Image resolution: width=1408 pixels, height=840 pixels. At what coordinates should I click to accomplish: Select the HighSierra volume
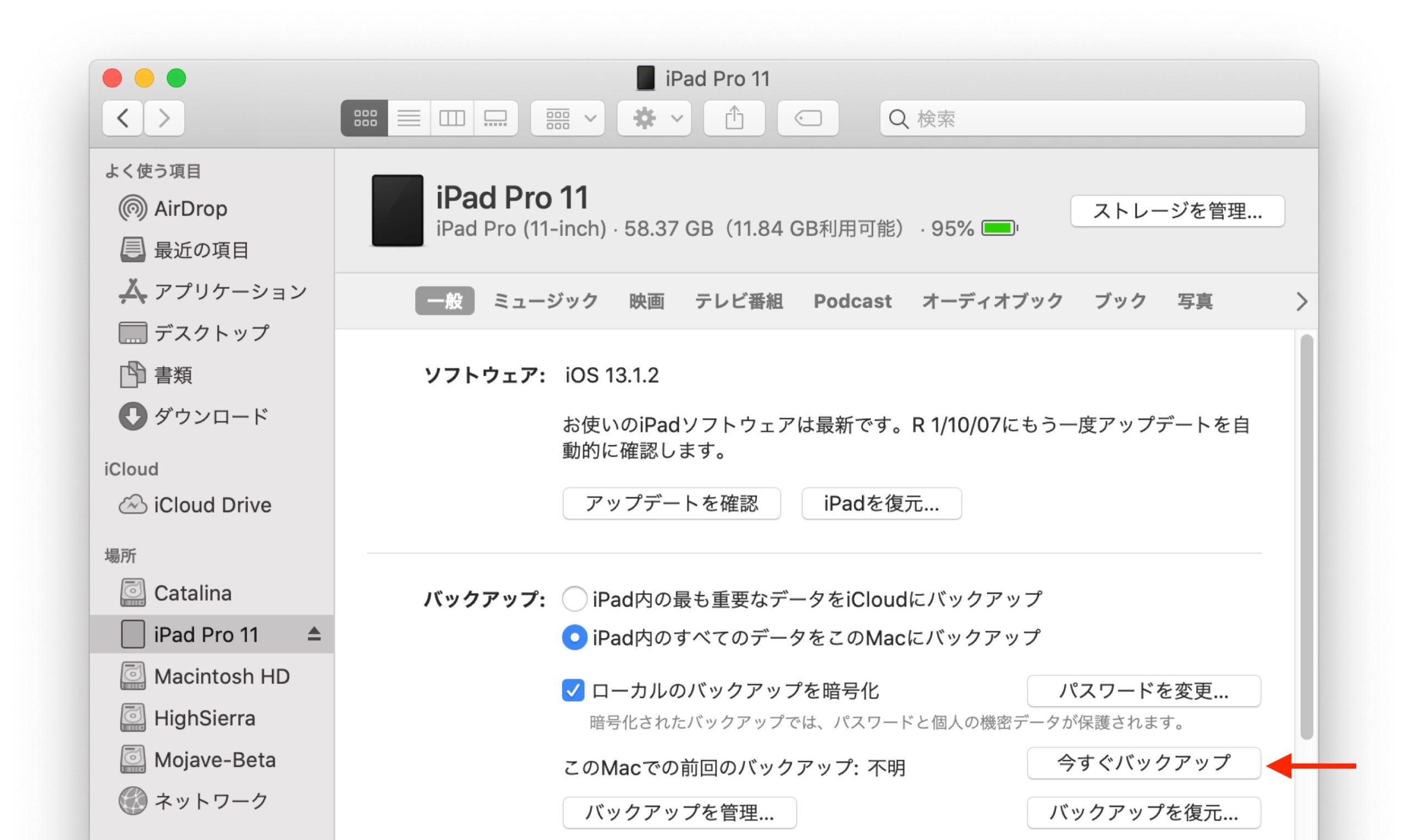212,718
